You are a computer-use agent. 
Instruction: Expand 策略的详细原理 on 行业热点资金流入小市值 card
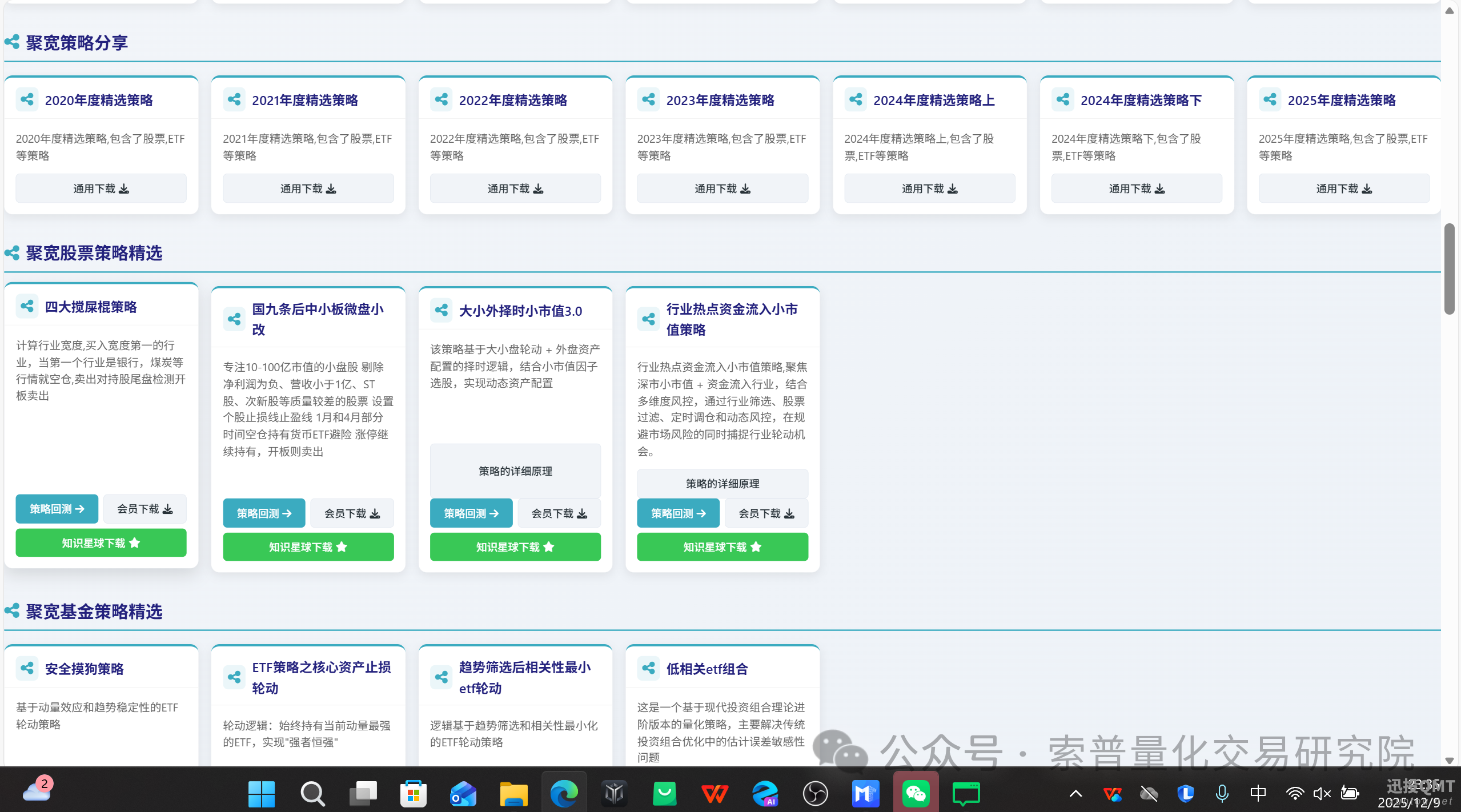pos(722,484)
